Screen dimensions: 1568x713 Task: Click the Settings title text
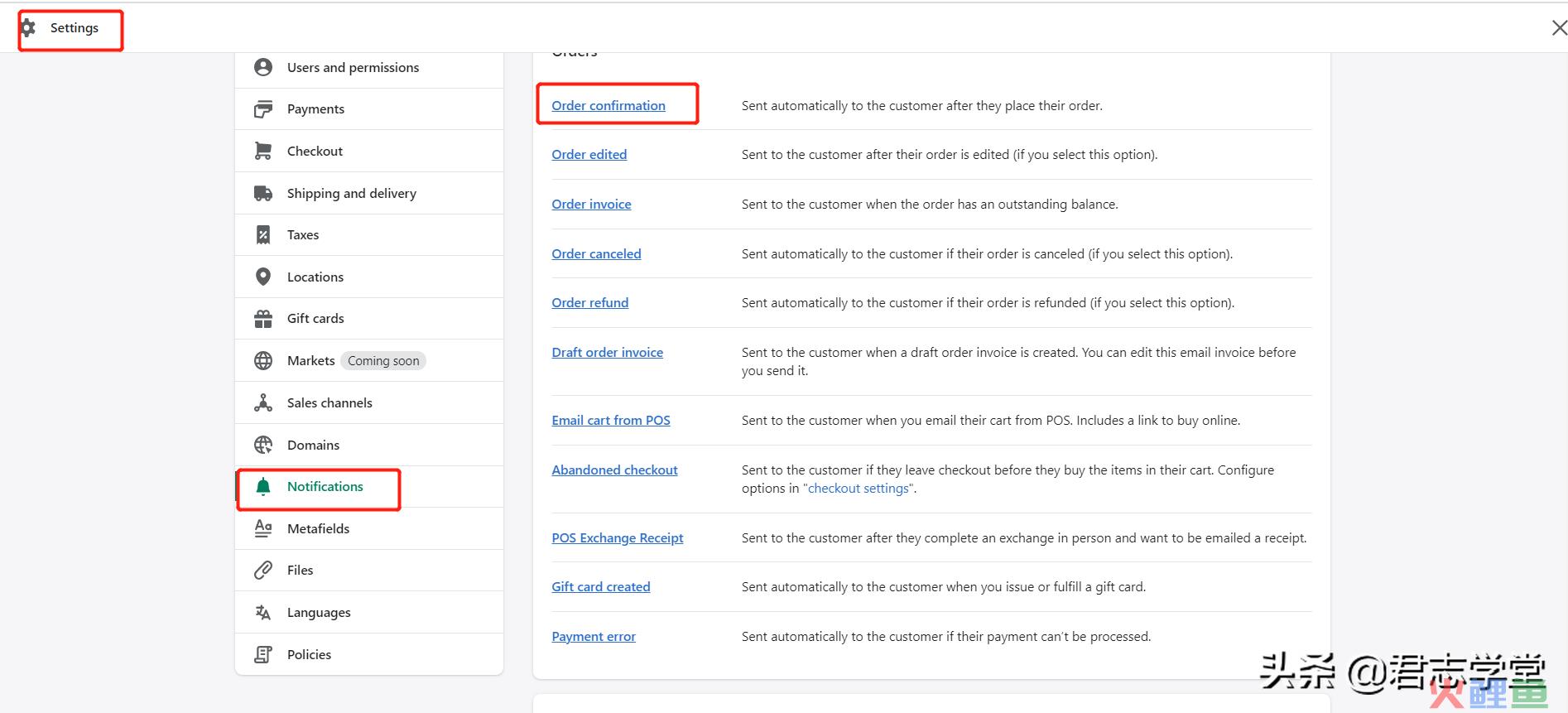[x=75, y=27]
